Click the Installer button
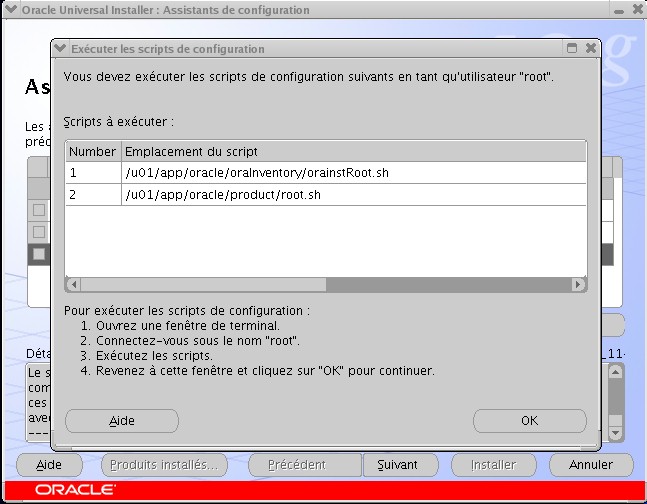The image size is (647, 504). point(494,465)
